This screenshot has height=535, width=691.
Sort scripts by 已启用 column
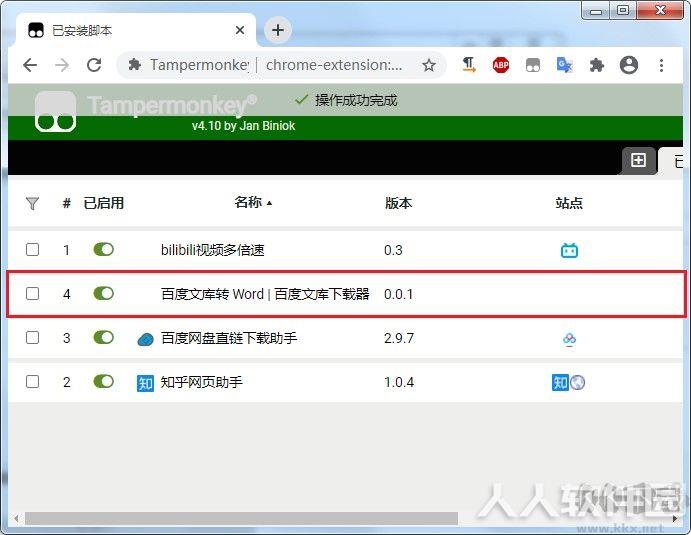(104, 203)
